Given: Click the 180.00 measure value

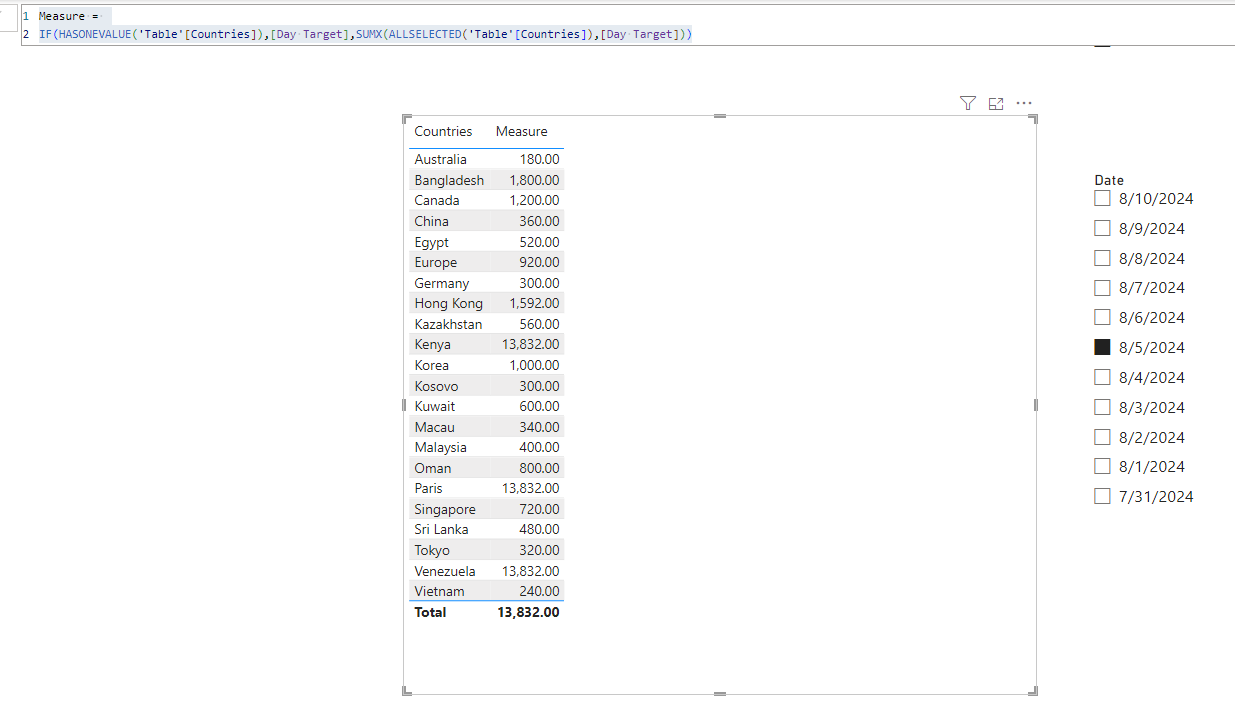Looking at the screenshot, I should tap(539, 159).
